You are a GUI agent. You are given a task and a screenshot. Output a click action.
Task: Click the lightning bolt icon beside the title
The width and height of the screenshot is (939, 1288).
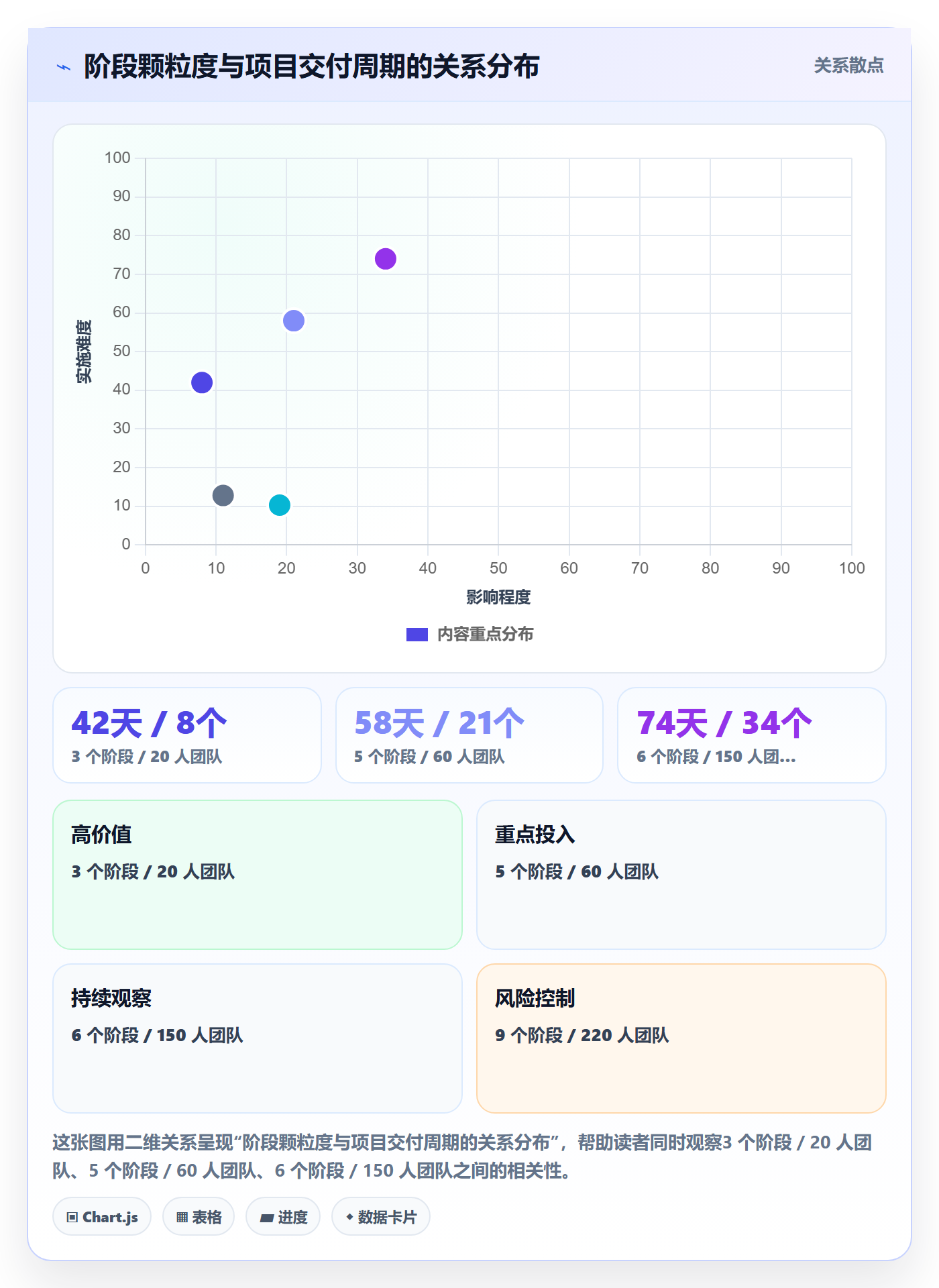pos(64,67)
